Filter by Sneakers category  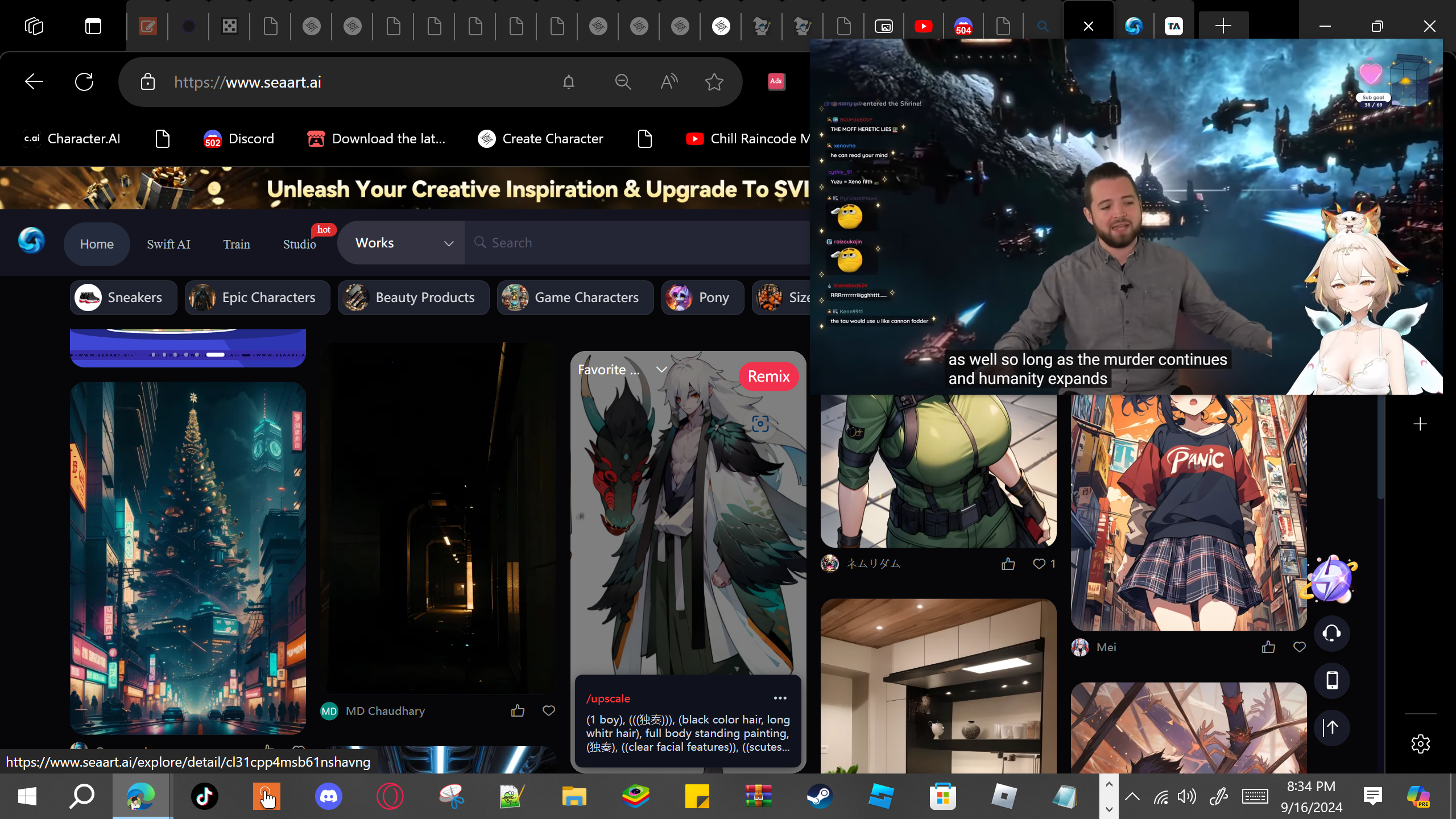pos(124,297)
